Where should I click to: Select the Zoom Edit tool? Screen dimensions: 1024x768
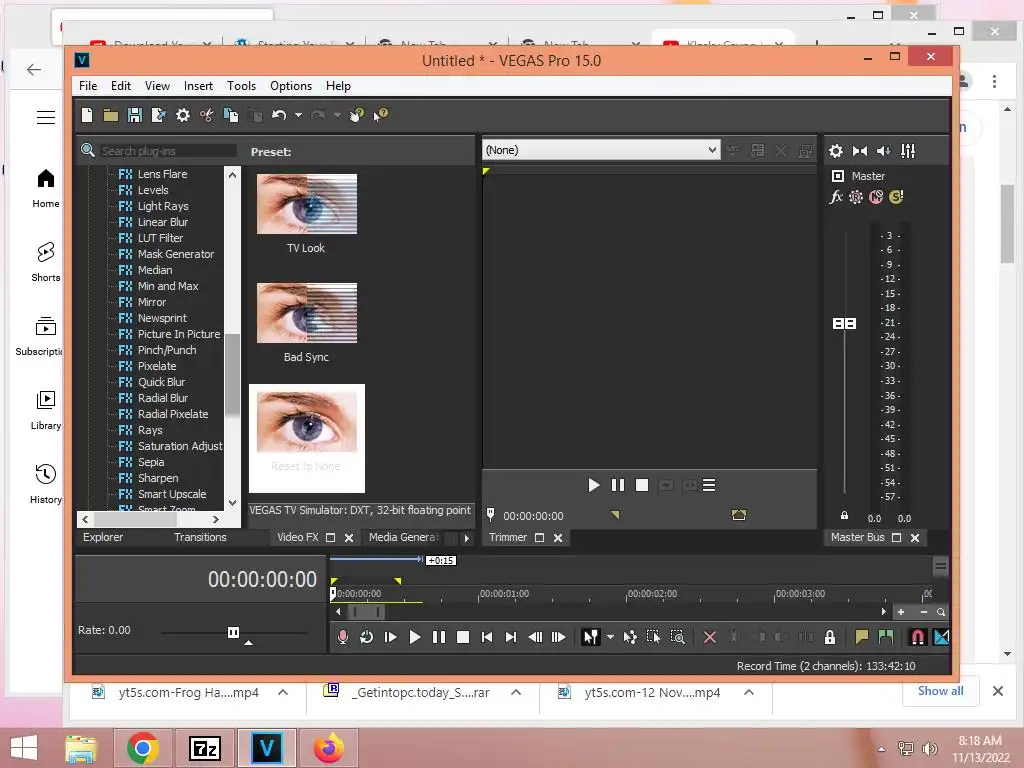click(678, 637)
